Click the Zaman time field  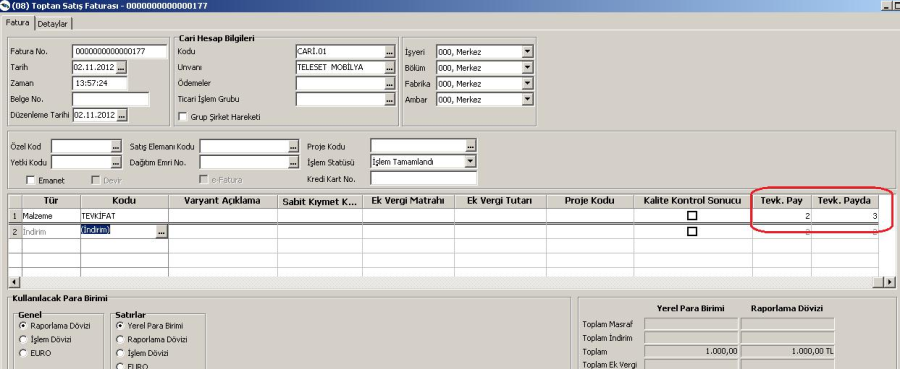[100, 83]
